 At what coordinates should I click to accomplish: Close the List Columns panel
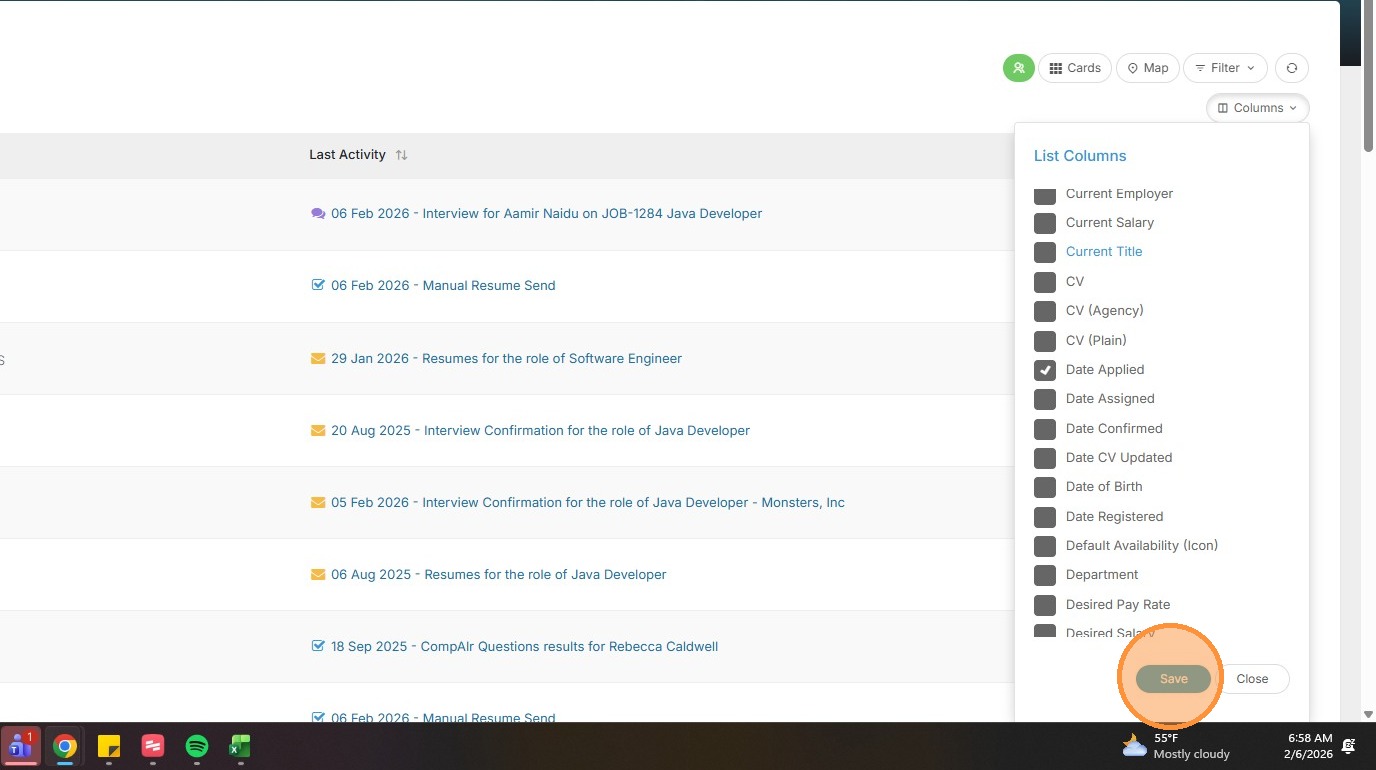click(1252, 679)
